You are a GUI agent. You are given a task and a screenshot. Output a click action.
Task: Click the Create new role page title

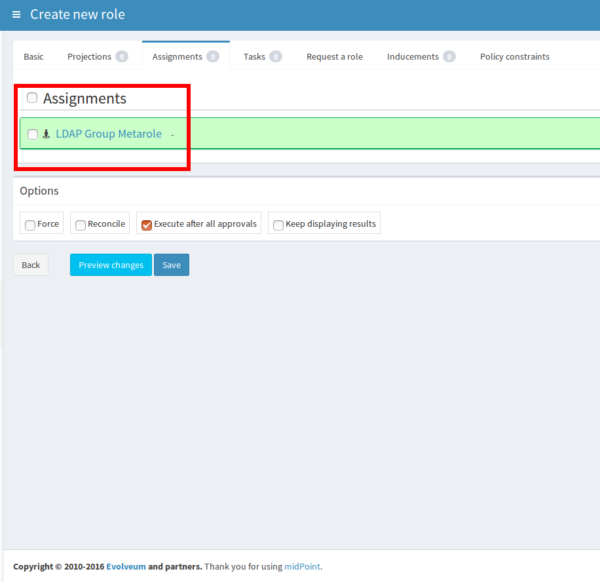coord(78,15)
